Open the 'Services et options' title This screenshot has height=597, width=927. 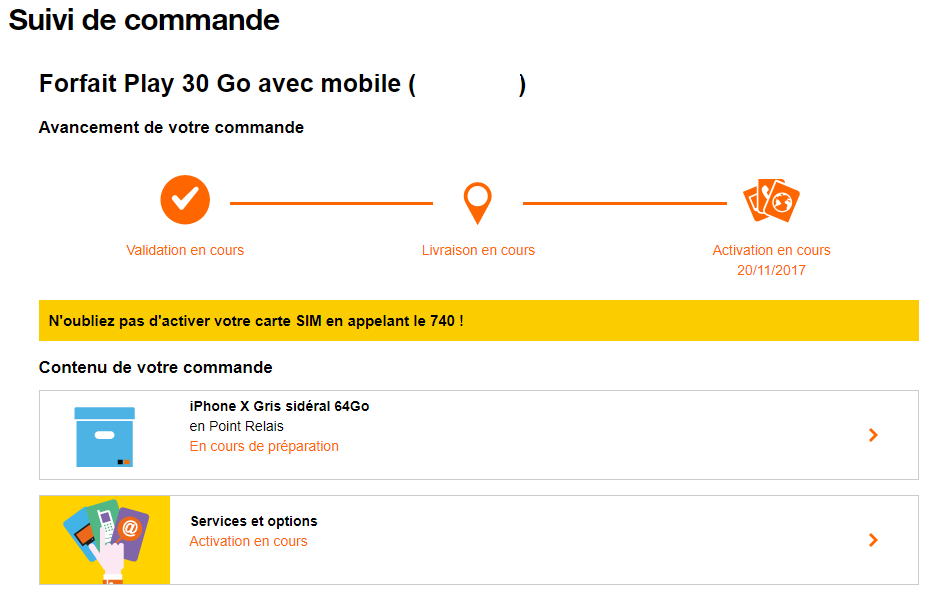pyautogui.click(x=254, y=521)
